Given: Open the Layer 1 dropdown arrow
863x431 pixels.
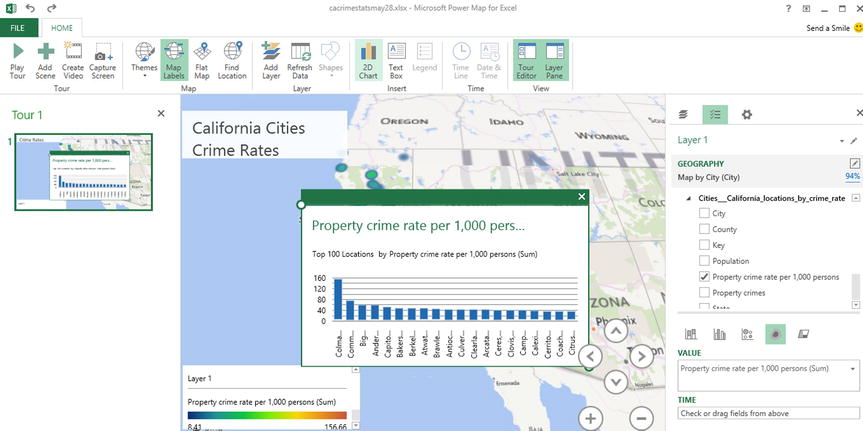Looking at the screenshot, I should tap(842, 141).
